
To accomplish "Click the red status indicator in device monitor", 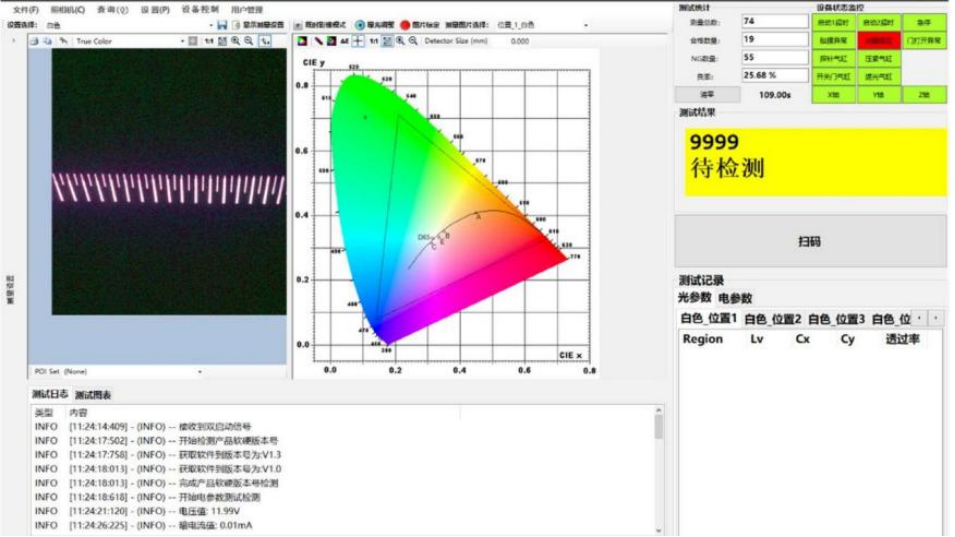I will pos(879,41).
